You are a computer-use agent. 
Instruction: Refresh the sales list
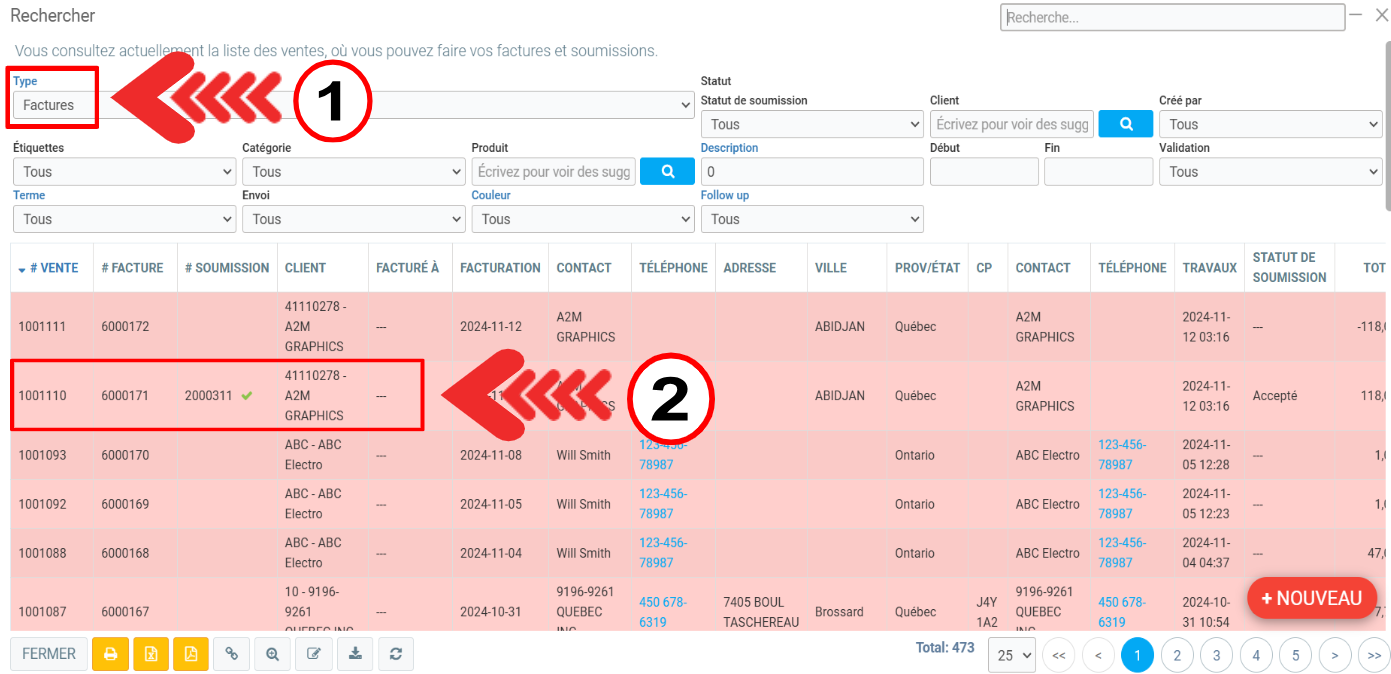[396, 654]
